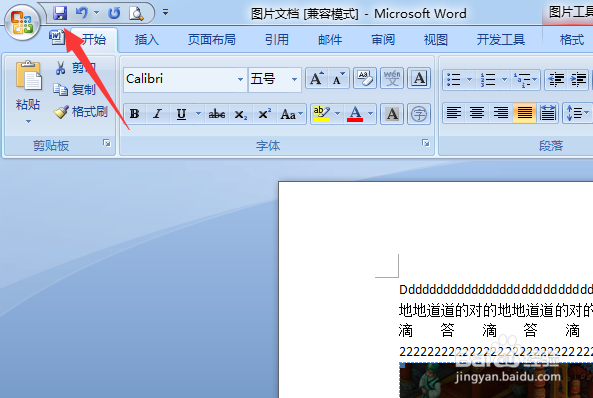Open the 剪贴板 dialog launcher

(x=107, y=143)
